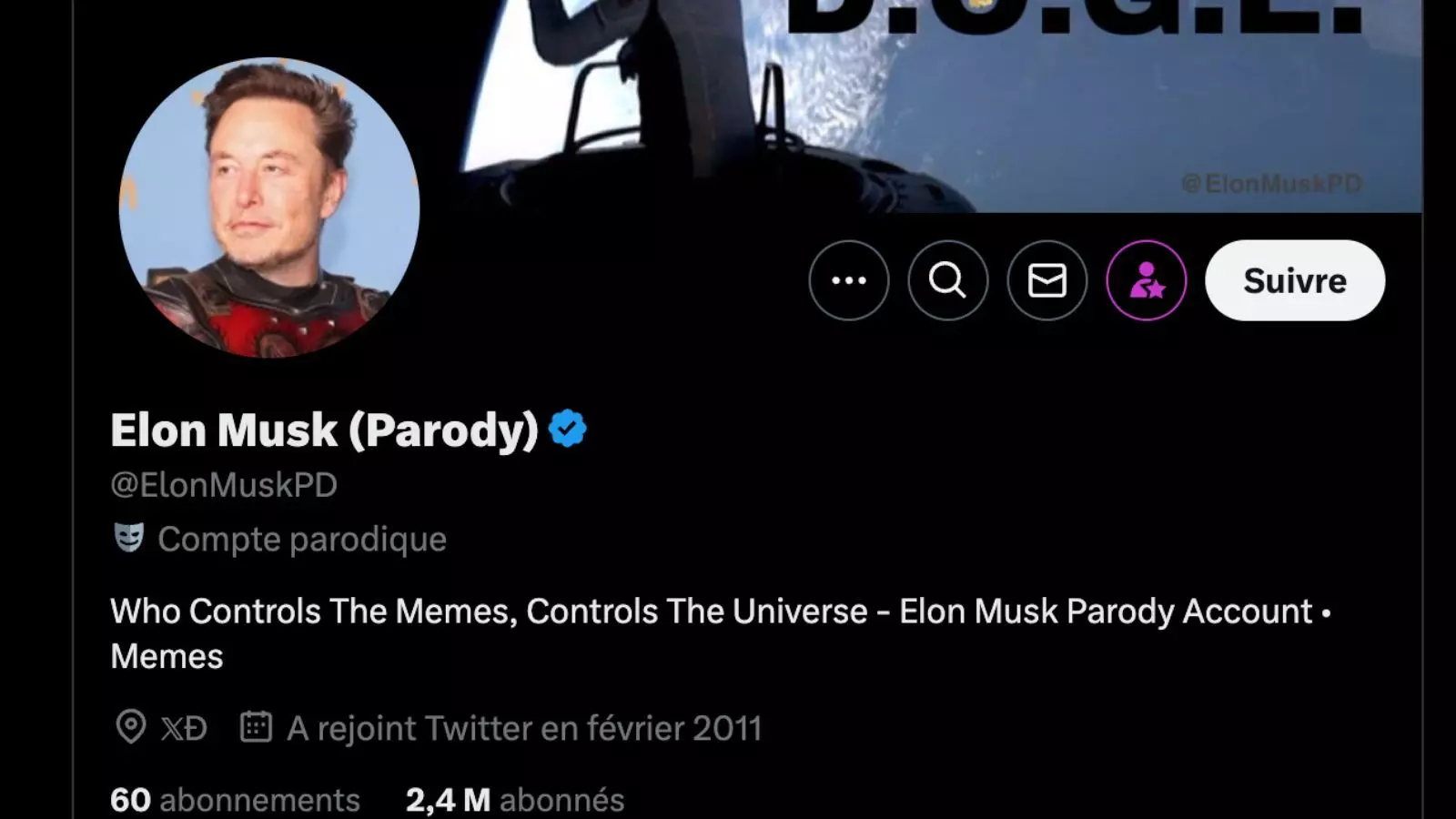Click the @ElonMuskPD handle text
This screenshot has height=819, width=1456.
click(224, 484)
